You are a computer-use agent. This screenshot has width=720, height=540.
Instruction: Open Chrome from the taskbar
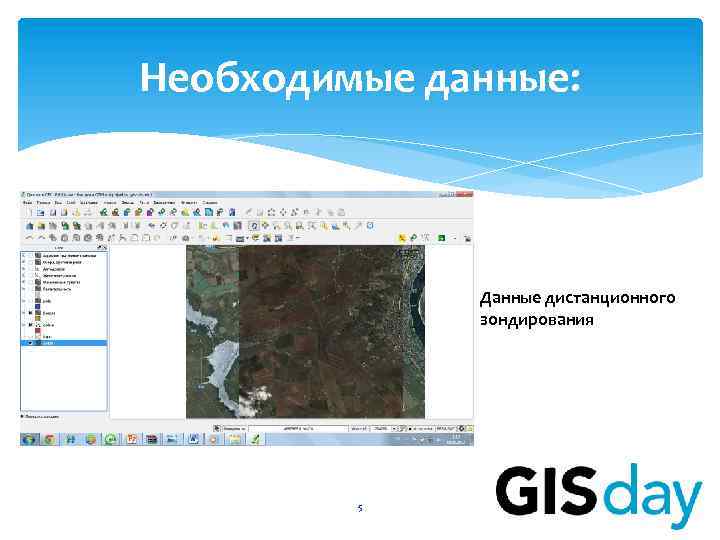50,439
